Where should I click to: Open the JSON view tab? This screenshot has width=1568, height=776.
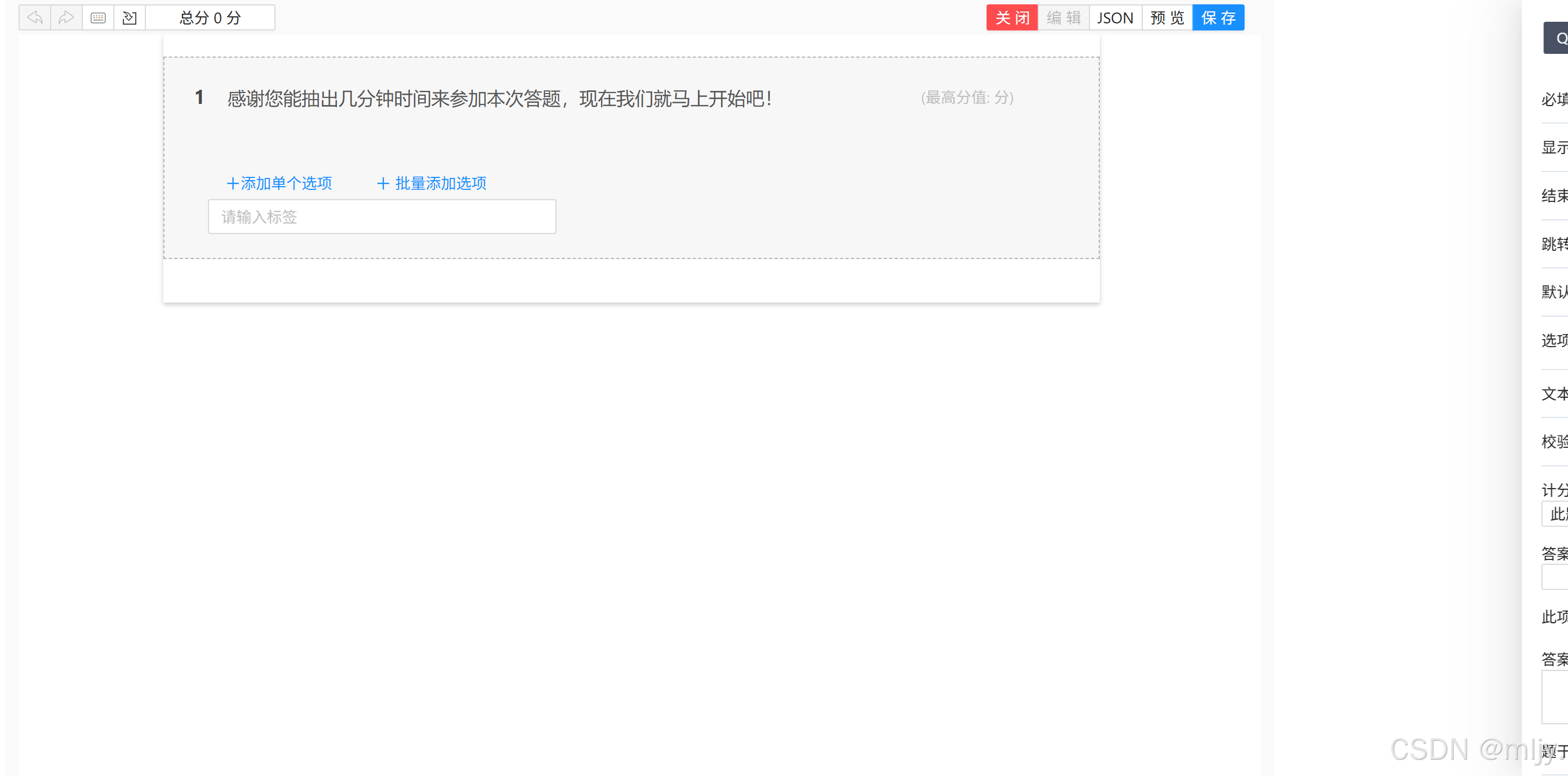point(1114,17)
